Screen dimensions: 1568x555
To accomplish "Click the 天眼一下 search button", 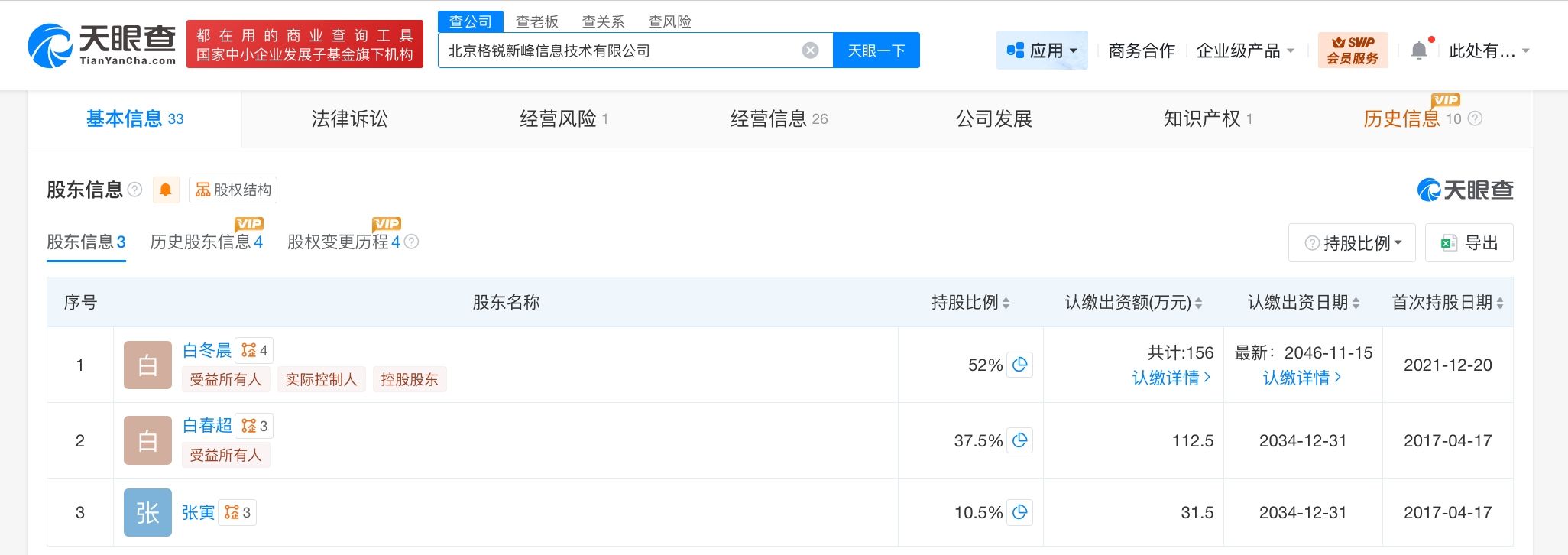I will tap(876, 50).
